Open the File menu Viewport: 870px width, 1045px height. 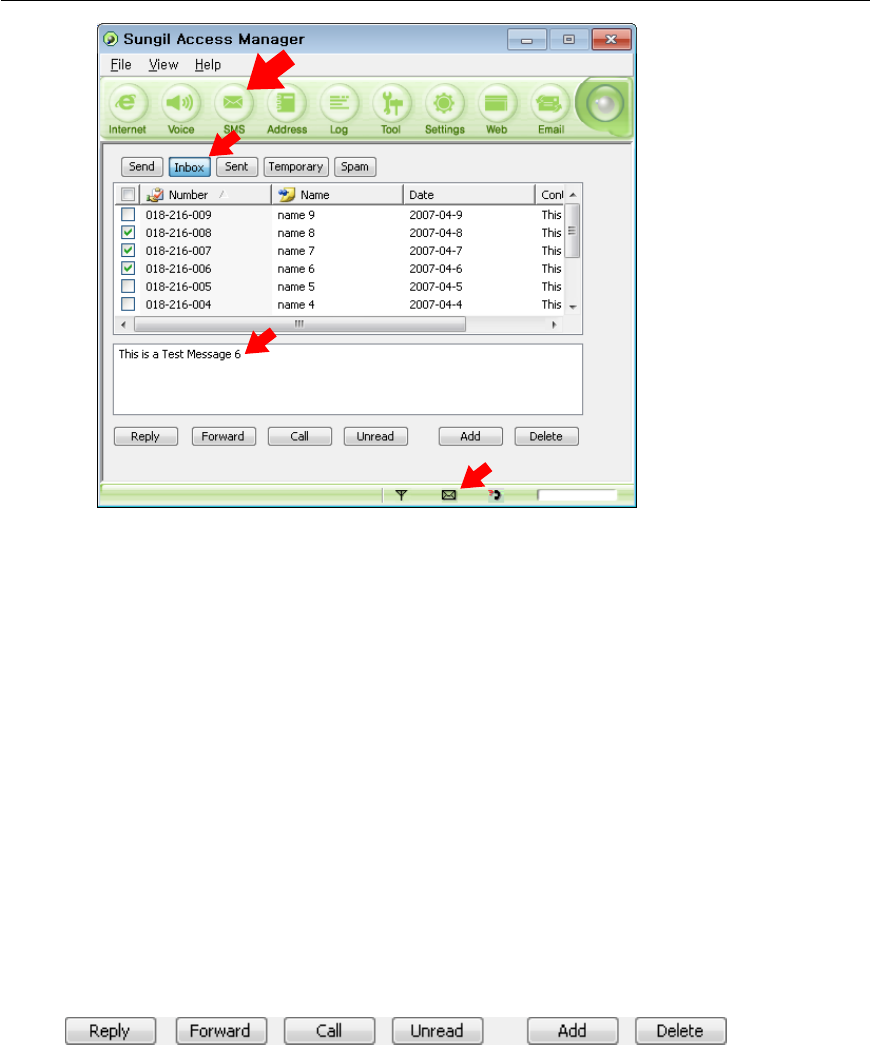121,65
